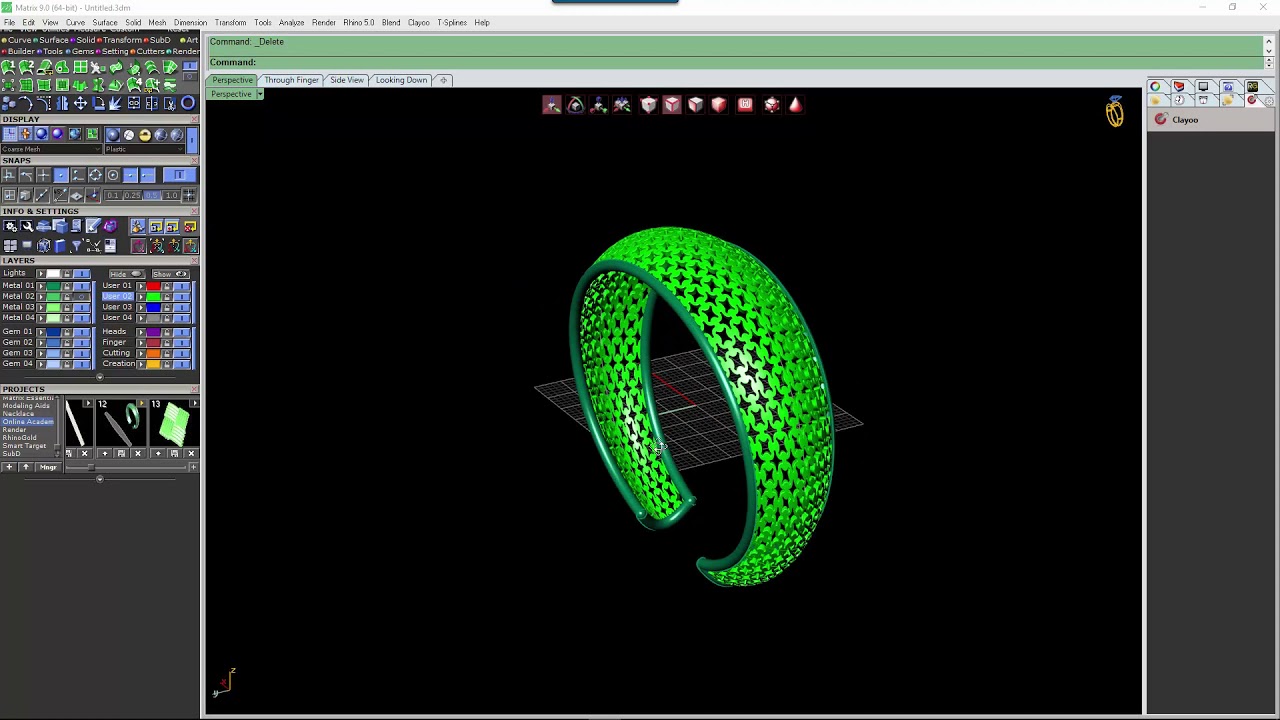Open the Coarse Mesh dropdown
The image size is (1280, 720).
pos(51,149)
